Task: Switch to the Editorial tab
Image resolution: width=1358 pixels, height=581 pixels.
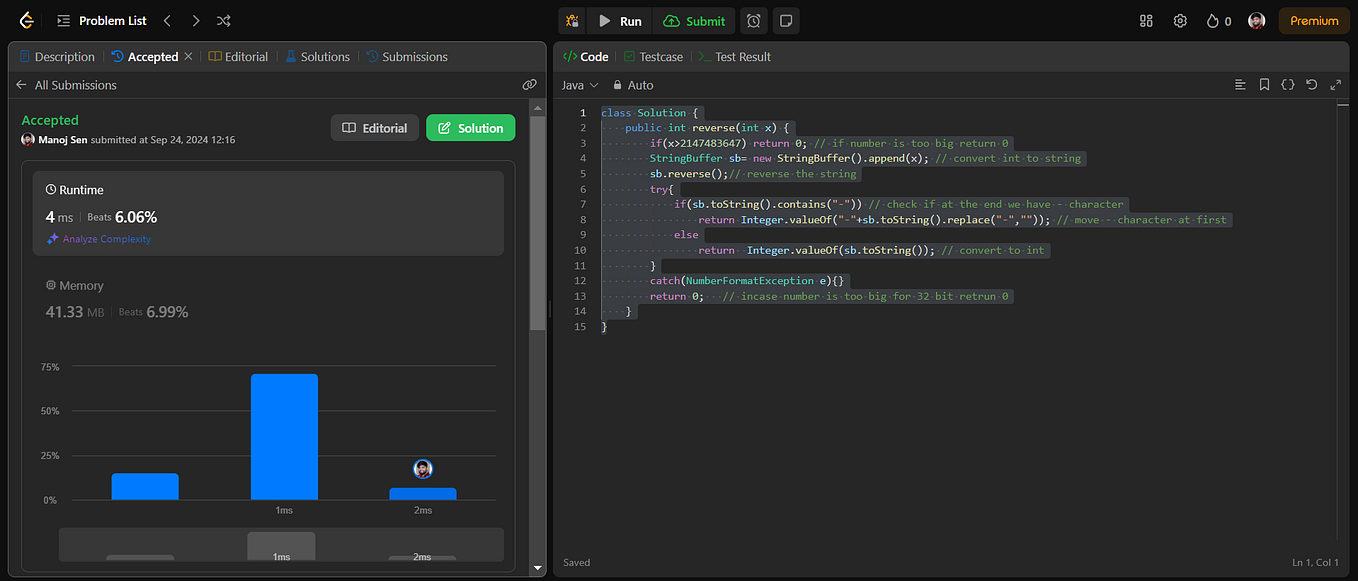Action: coord(239,57)
